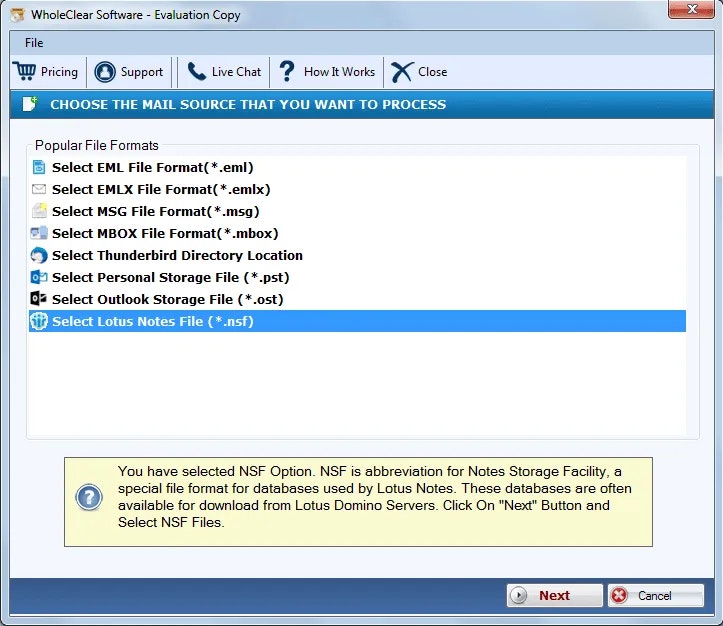Select MSG File Format(*.msg)
The image size is (723, 626).
click(x=357, y=211)
